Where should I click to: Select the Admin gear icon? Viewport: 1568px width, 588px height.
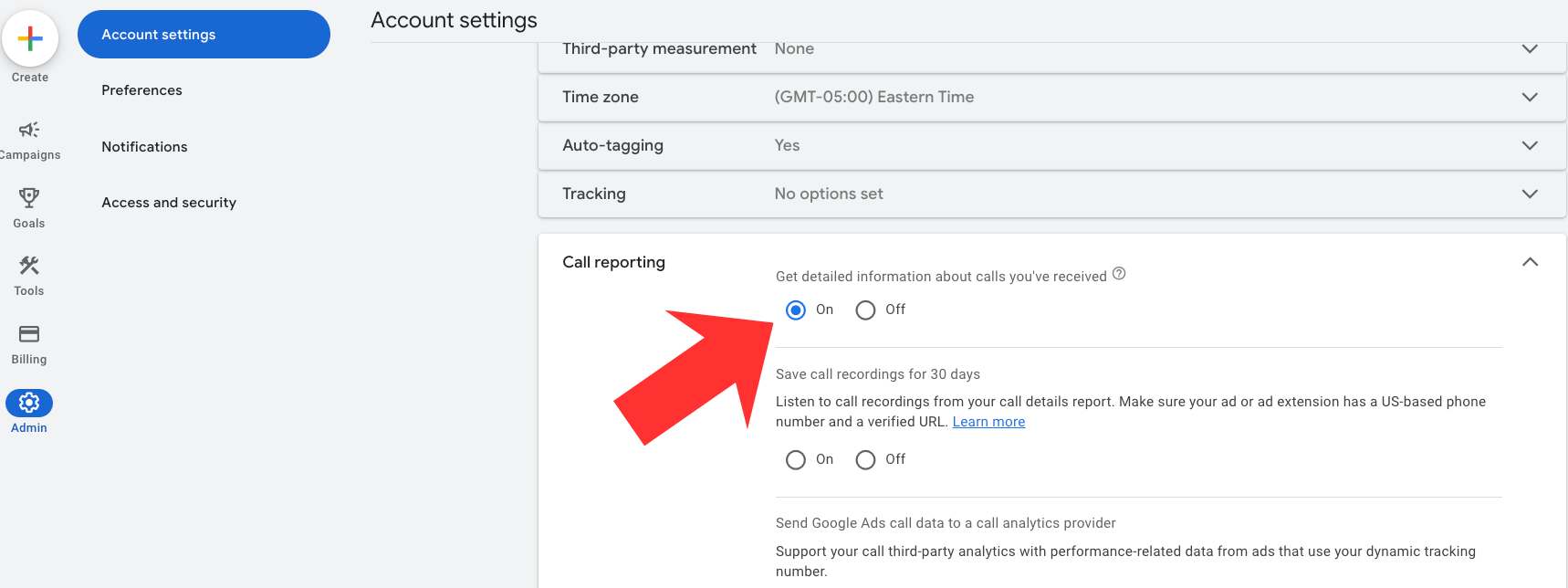(29, 403)
